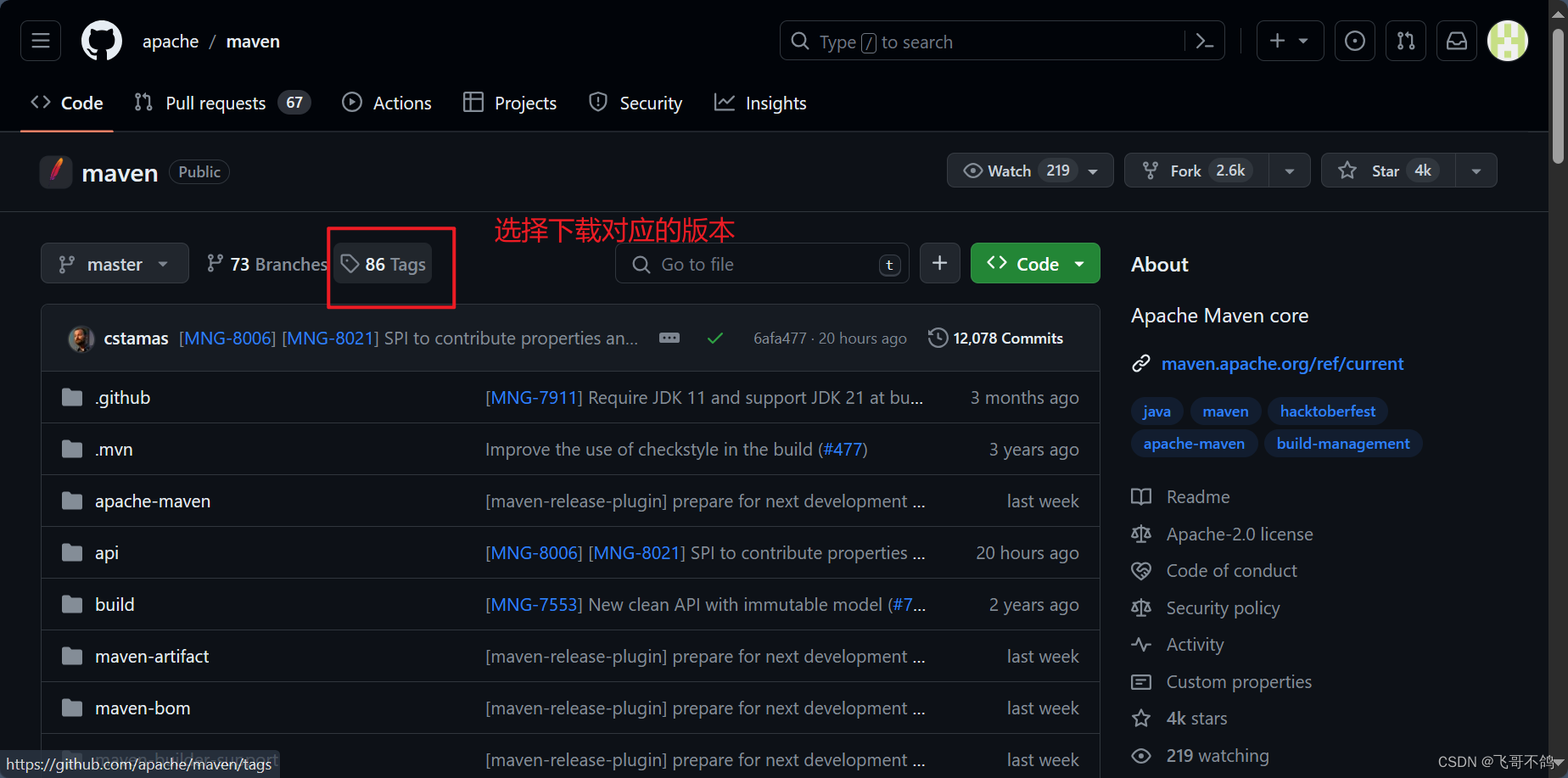Switch to the Code tab
Screen dimensions: 1568x778
pyautogui.click(x=67, y=104)
